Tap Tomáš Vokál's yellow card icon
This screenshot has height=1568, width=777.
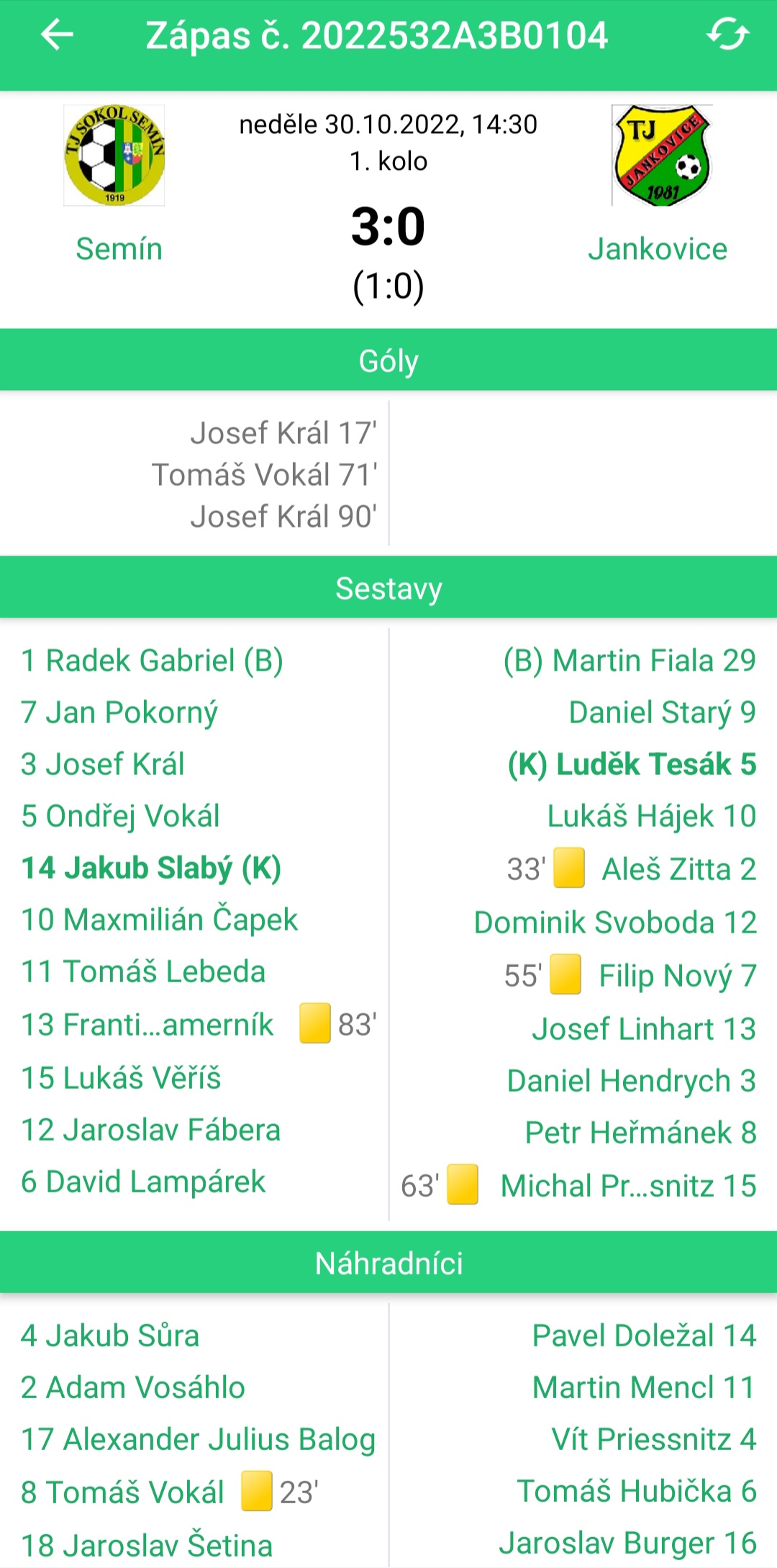(256, 1491)
